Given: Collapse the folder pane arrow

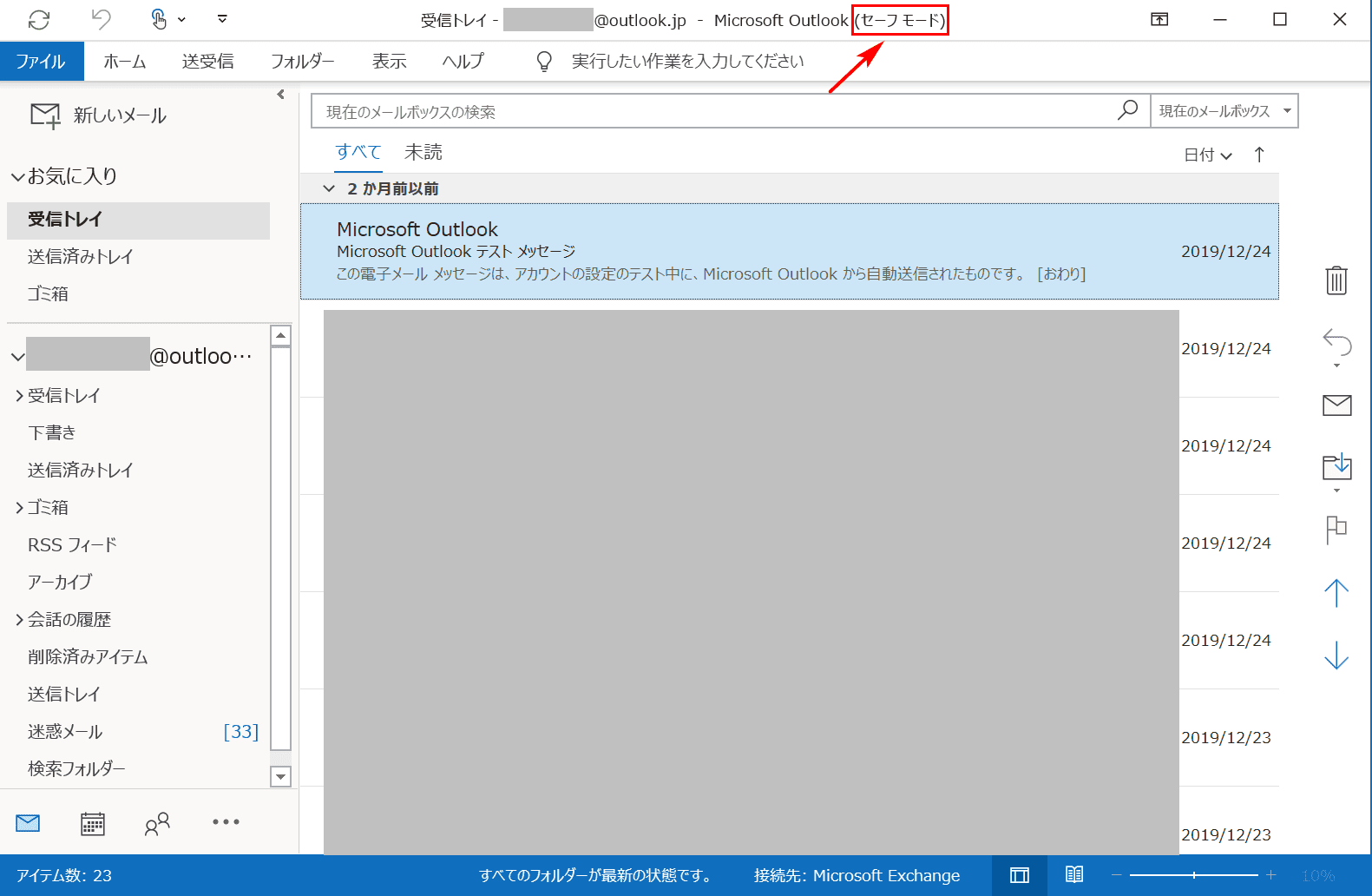Looking at the screenshot, I should pos(280,95).
